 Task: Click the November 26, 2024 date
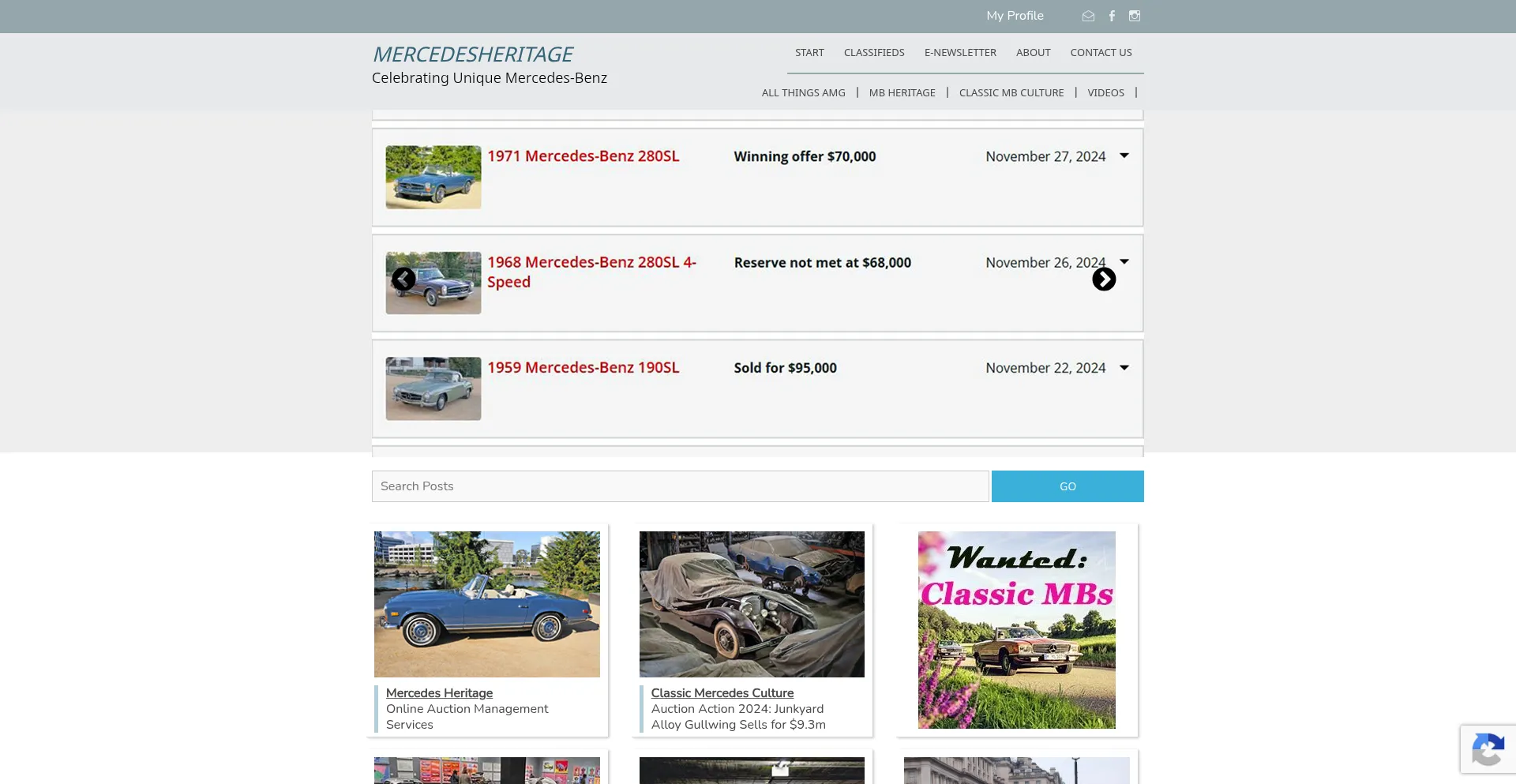[1045, 263]
